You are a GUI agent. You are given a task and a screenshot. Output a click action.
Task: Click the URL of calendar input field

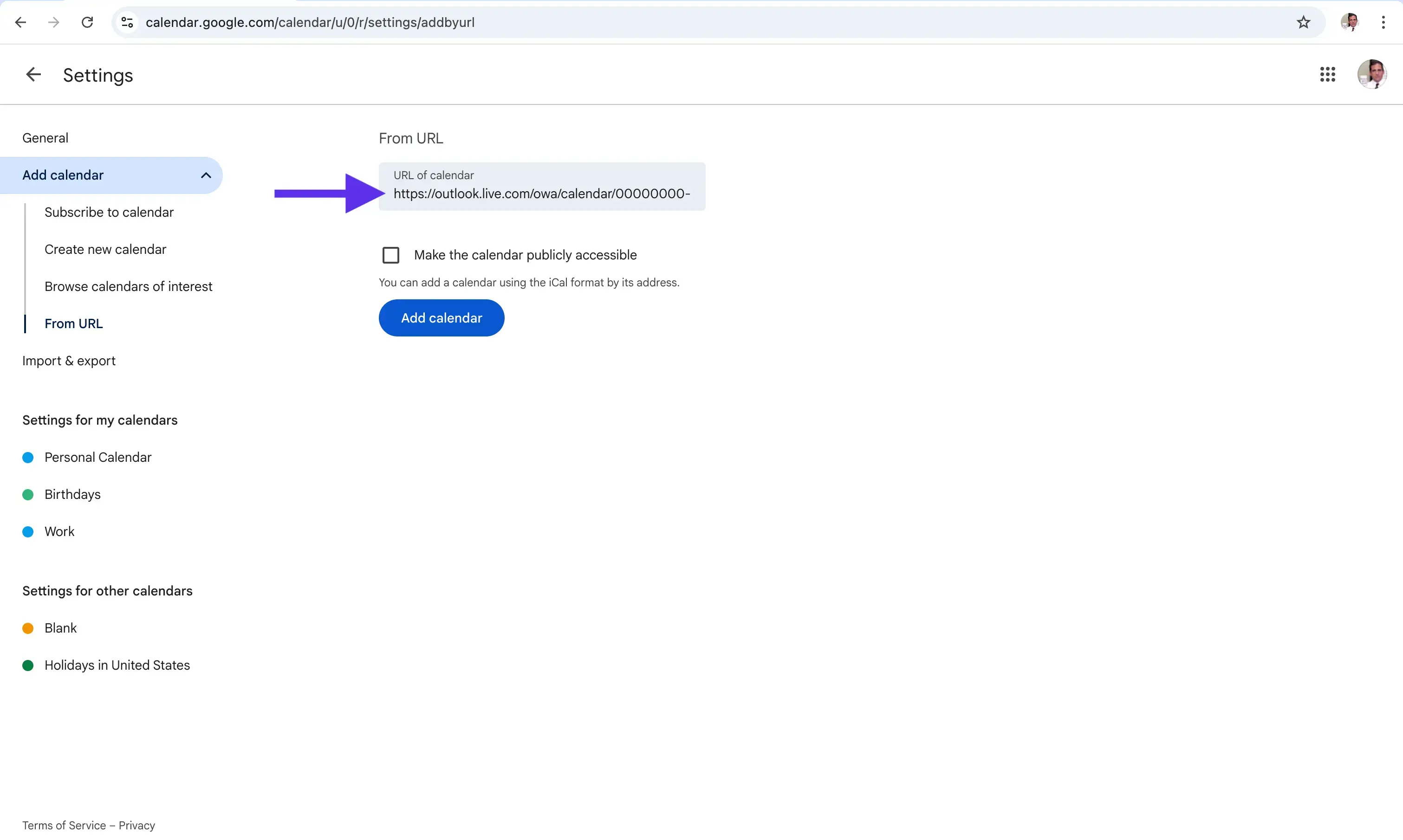pyautogui.click(x=541, y=194)
